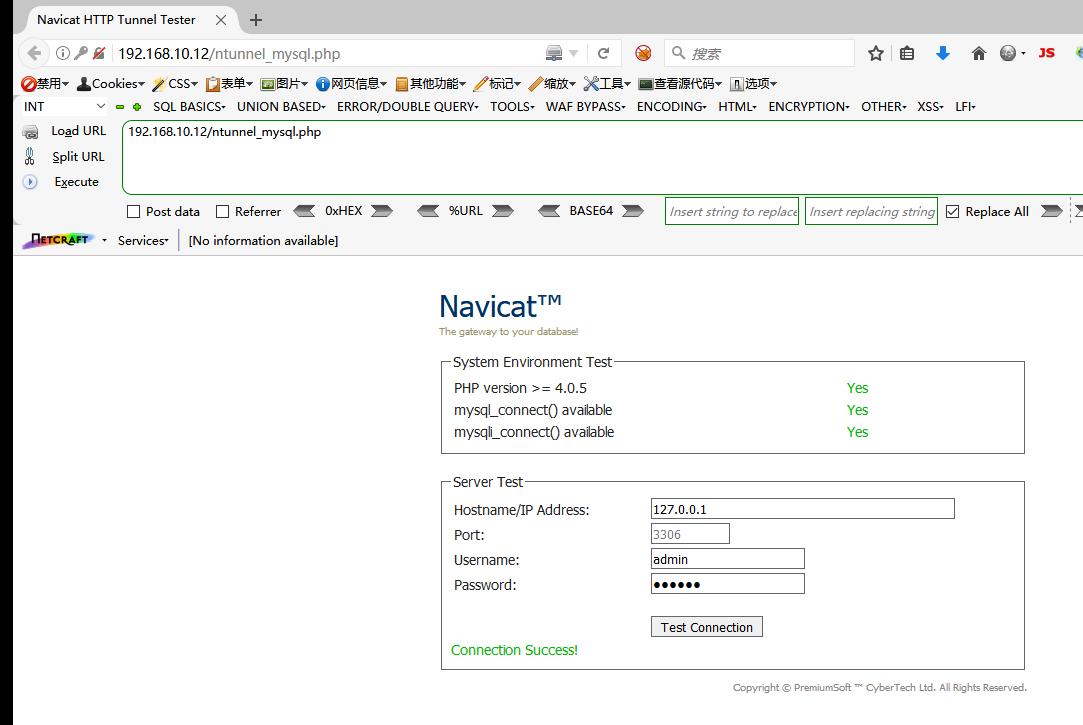Click the left arrow before BASE64

pyautogui.click(x=549, y=211)
